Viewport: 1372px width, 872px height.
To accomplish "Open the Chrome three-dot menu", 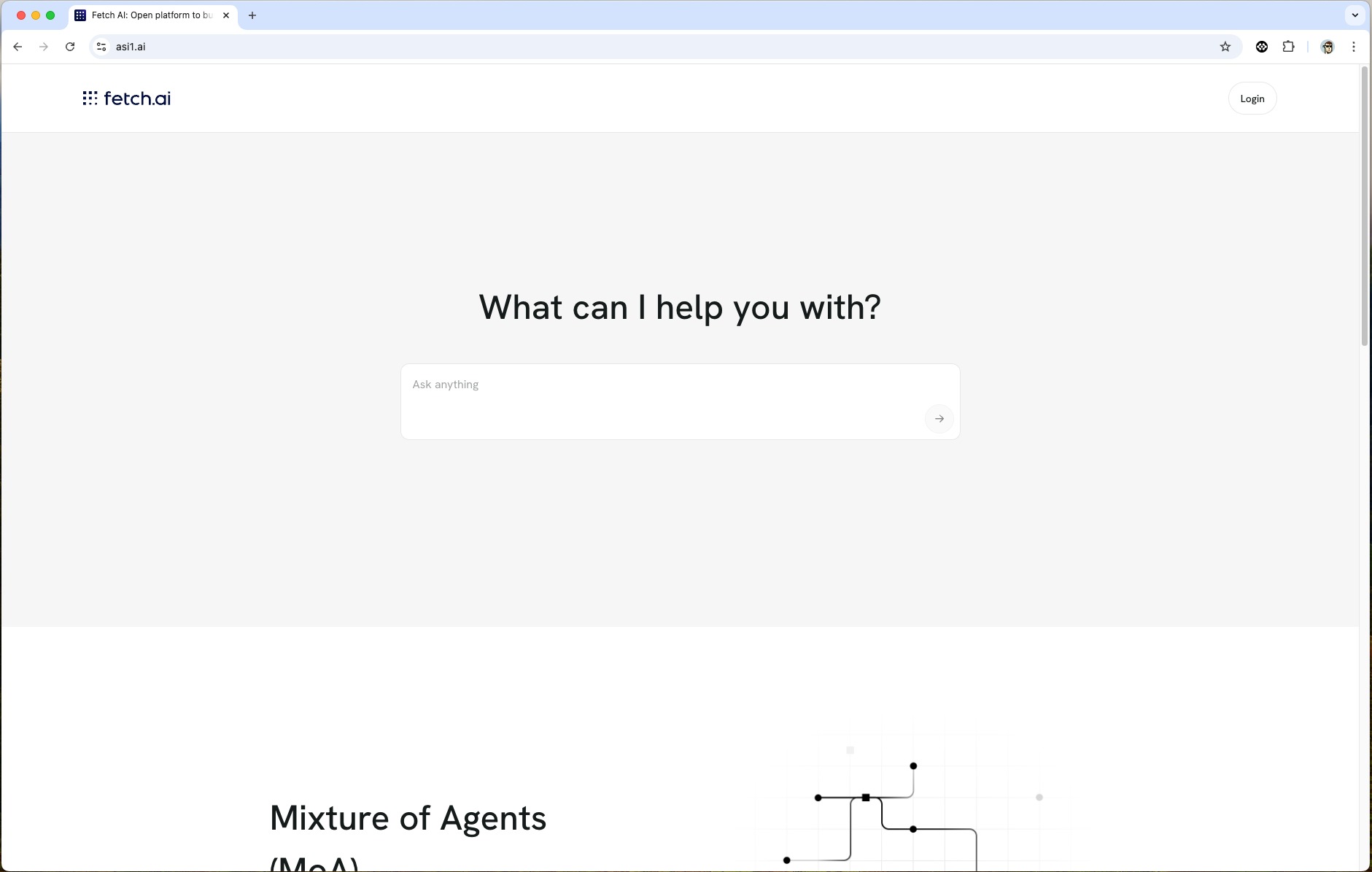I will [x=1354, y=47].
